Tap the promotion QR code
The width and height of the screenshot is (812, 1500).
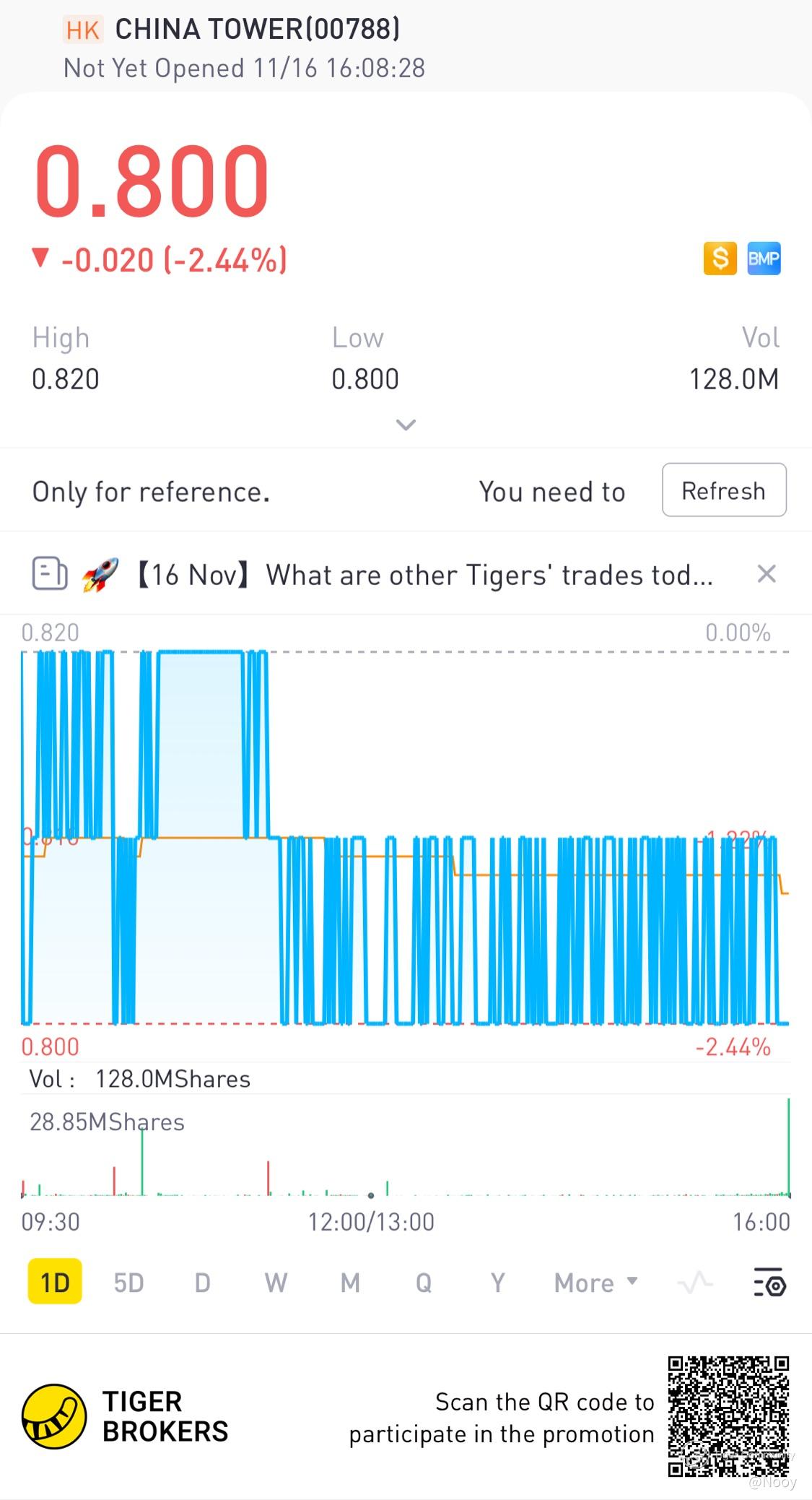click(728, 1416)
